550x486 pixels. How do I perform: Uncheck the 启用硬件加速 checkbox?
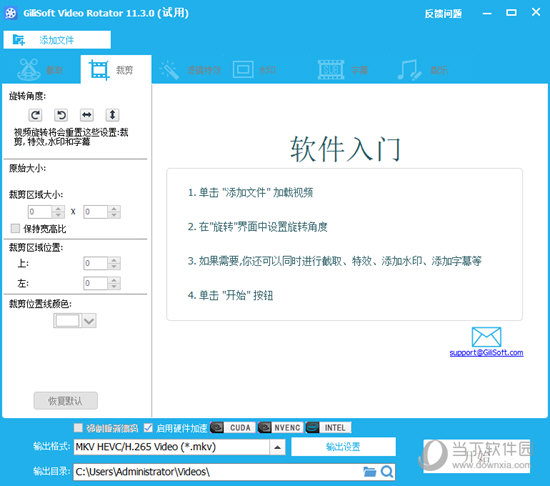click(148, 428)
